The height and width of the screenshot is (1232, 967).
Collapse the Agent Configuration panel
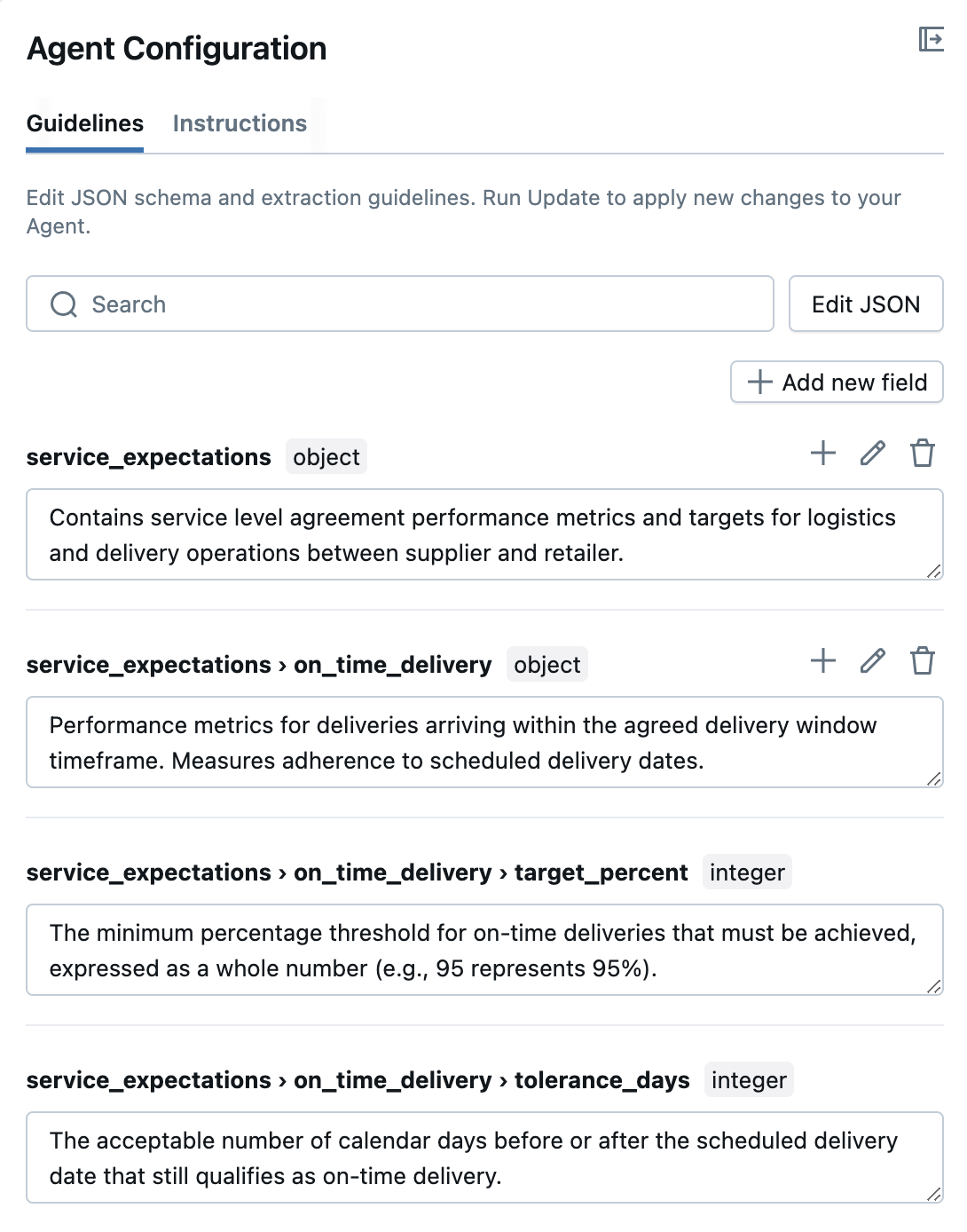pyautogui.click(x=931, y=40)
